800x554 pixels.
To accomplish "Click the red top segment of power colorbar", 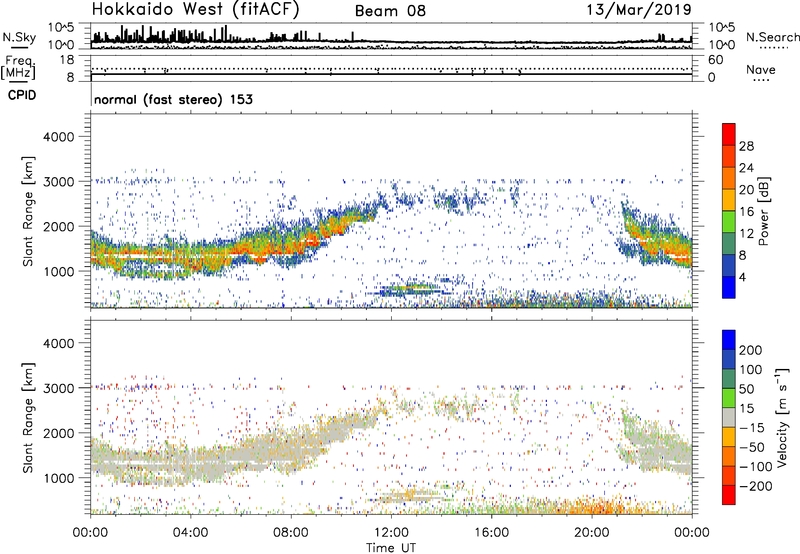I will 729,134.
